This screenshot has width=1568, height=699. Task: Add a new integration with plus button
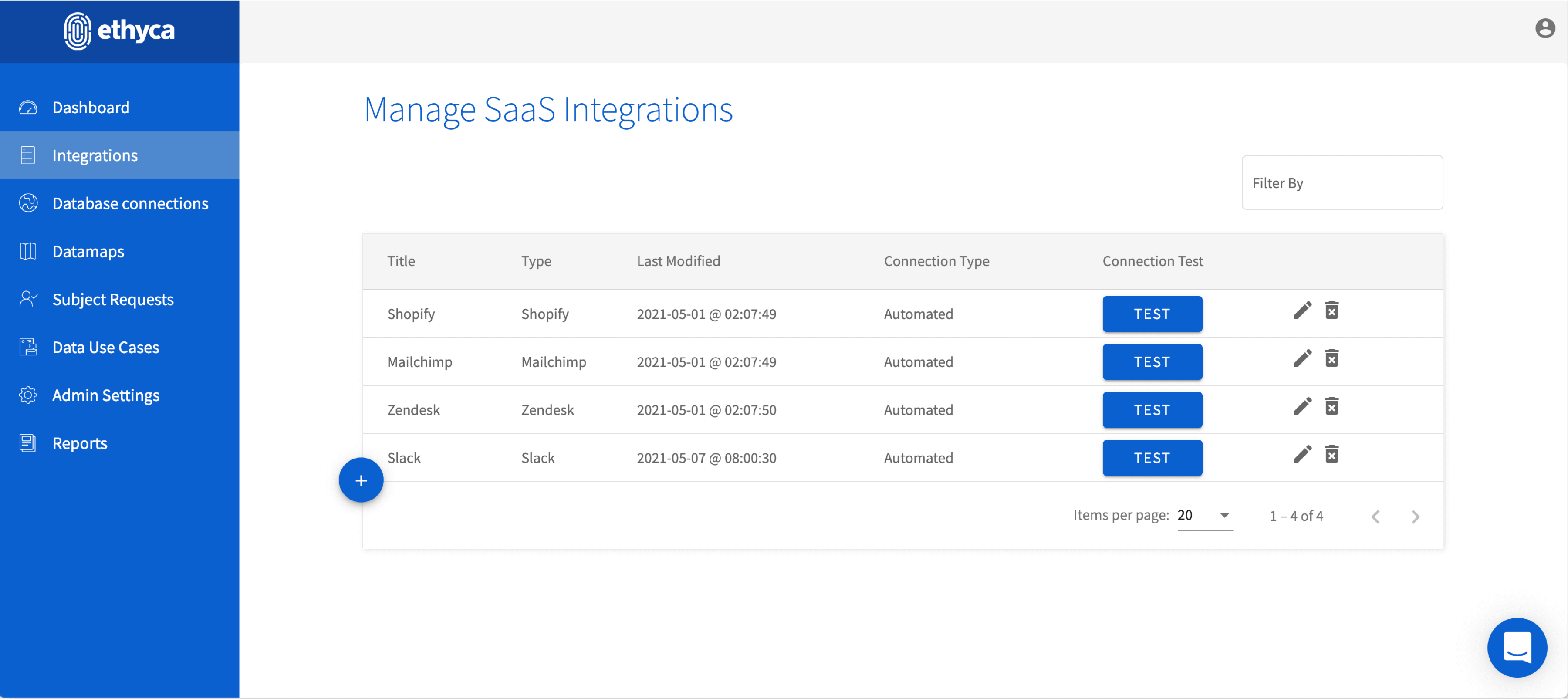(361, 480)
